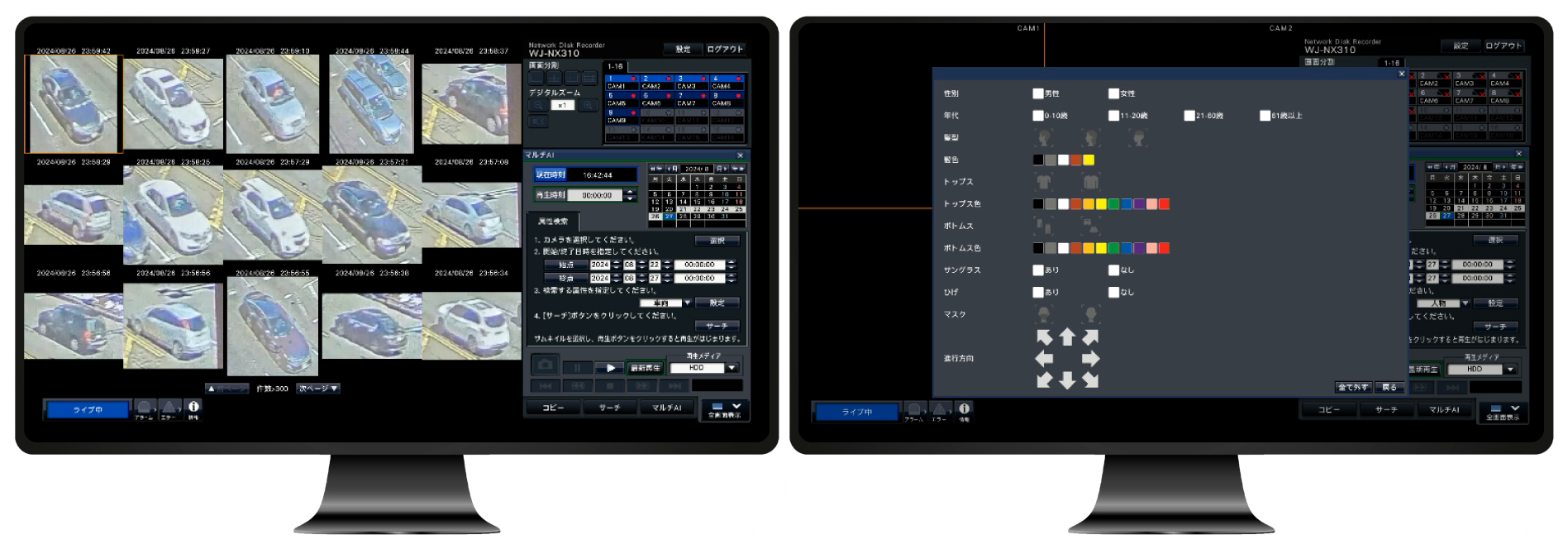Click the digital zoom-out magnifier
The width and height of the screenshot is (1568, 549).
coord(537,105)
